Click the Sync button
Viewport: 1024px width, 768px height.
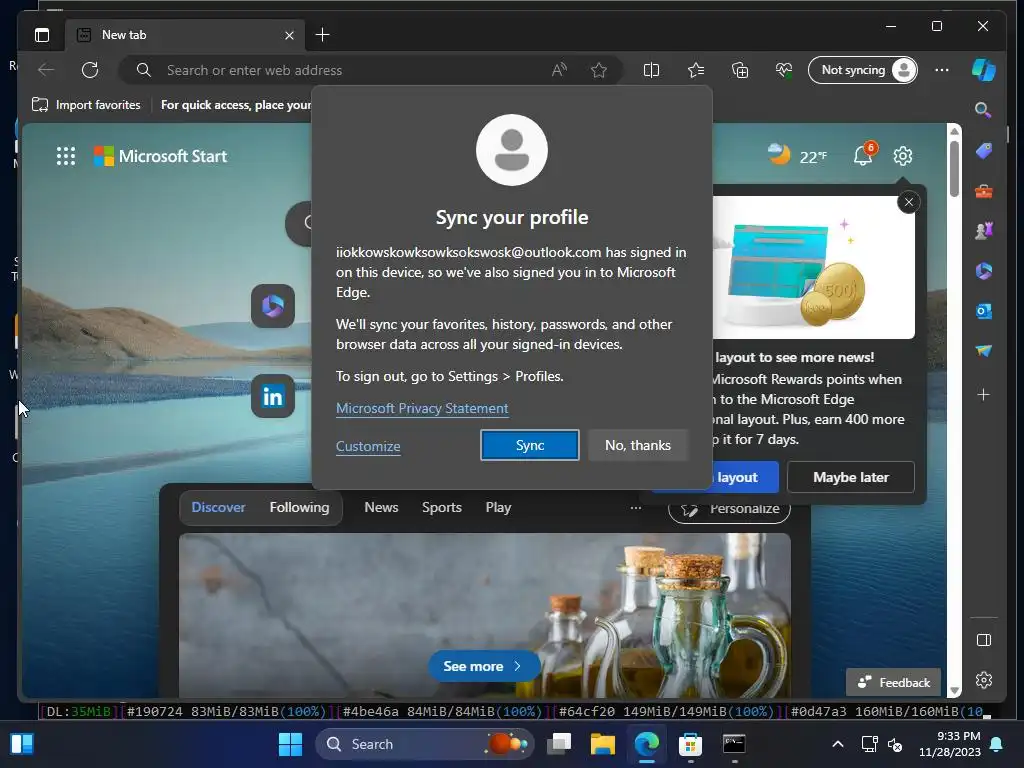tap(530, 445)
